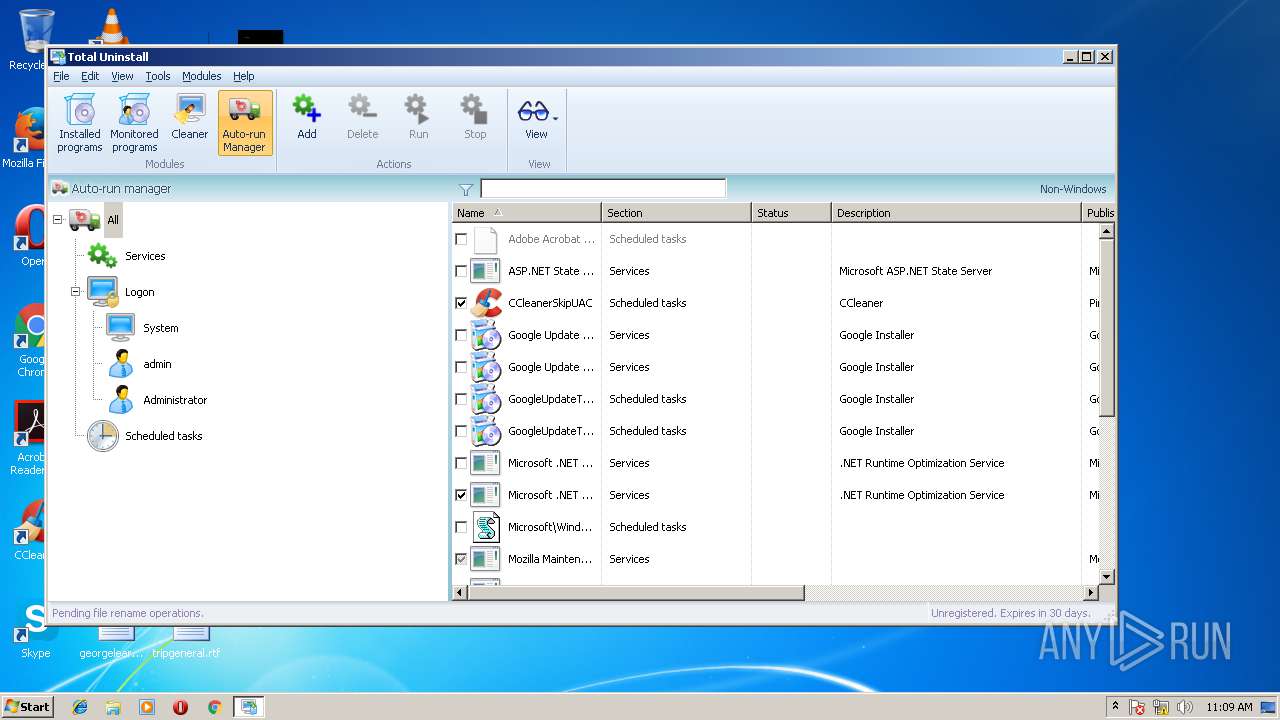Screen dimensions: 1280x720
Task: Open the Edit menu
Action: pos(90,76)
